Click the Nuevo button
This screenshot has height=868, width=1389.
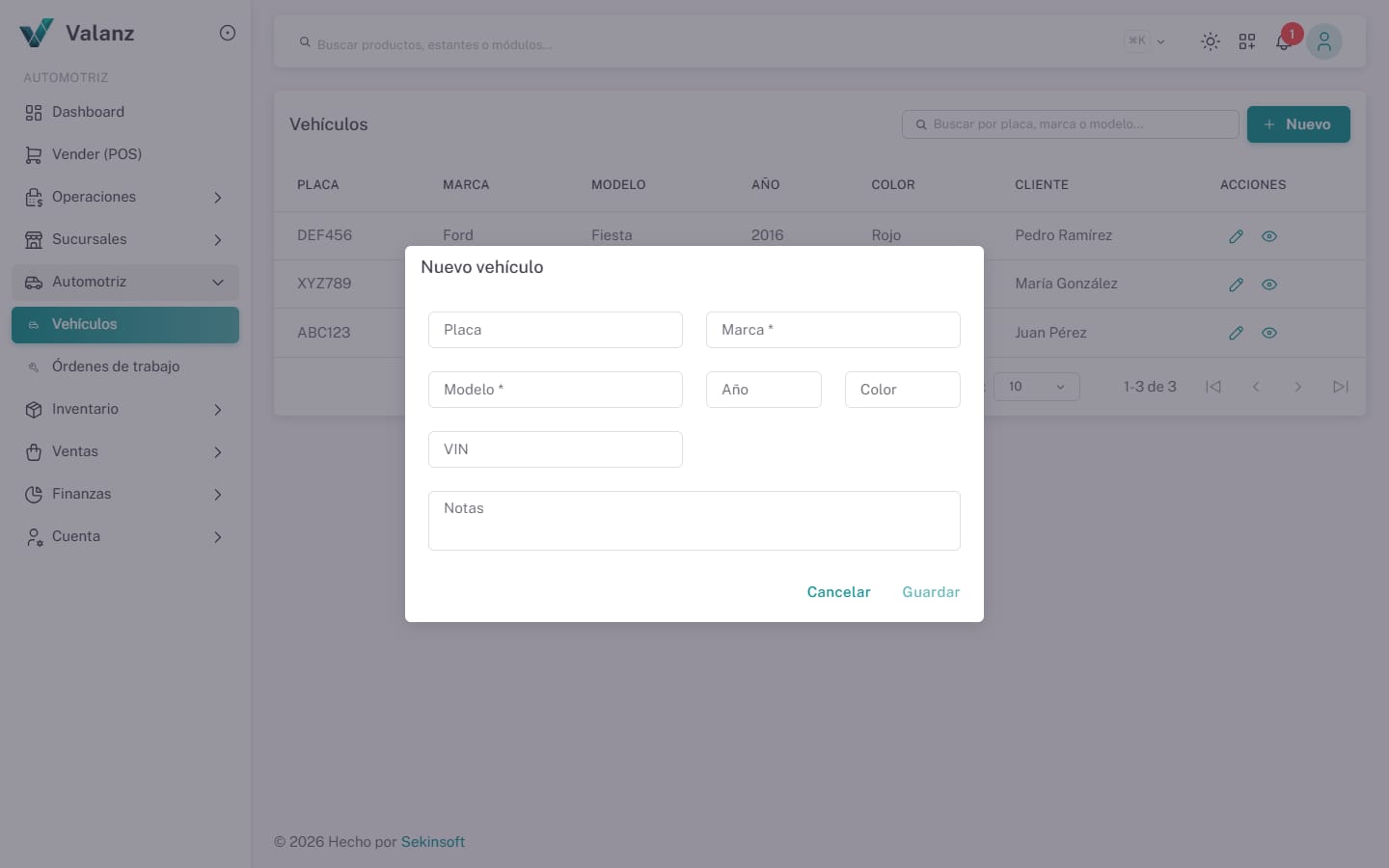(x=1298, y=124)
